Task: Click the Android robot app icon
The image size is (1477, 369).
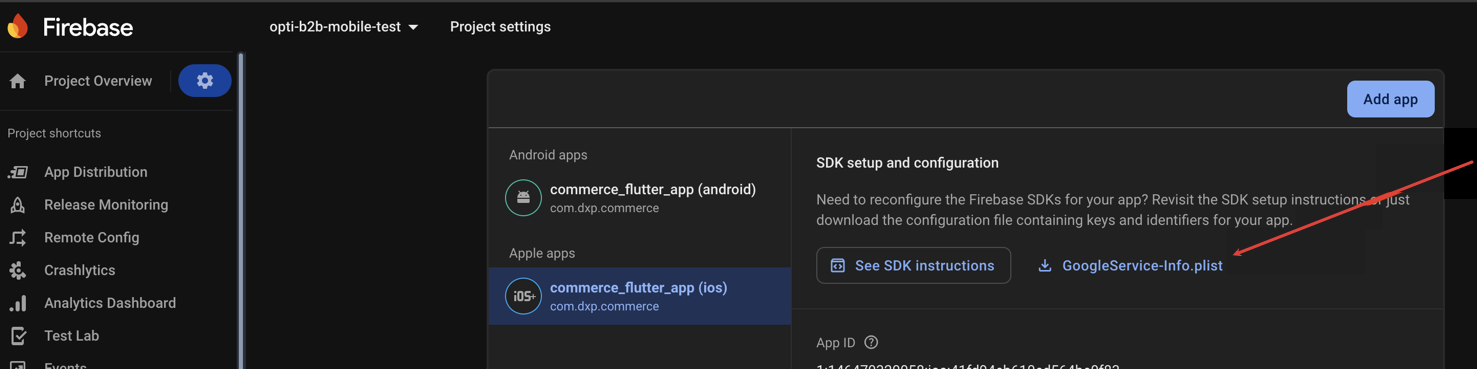Action: (x=523, y=198)
